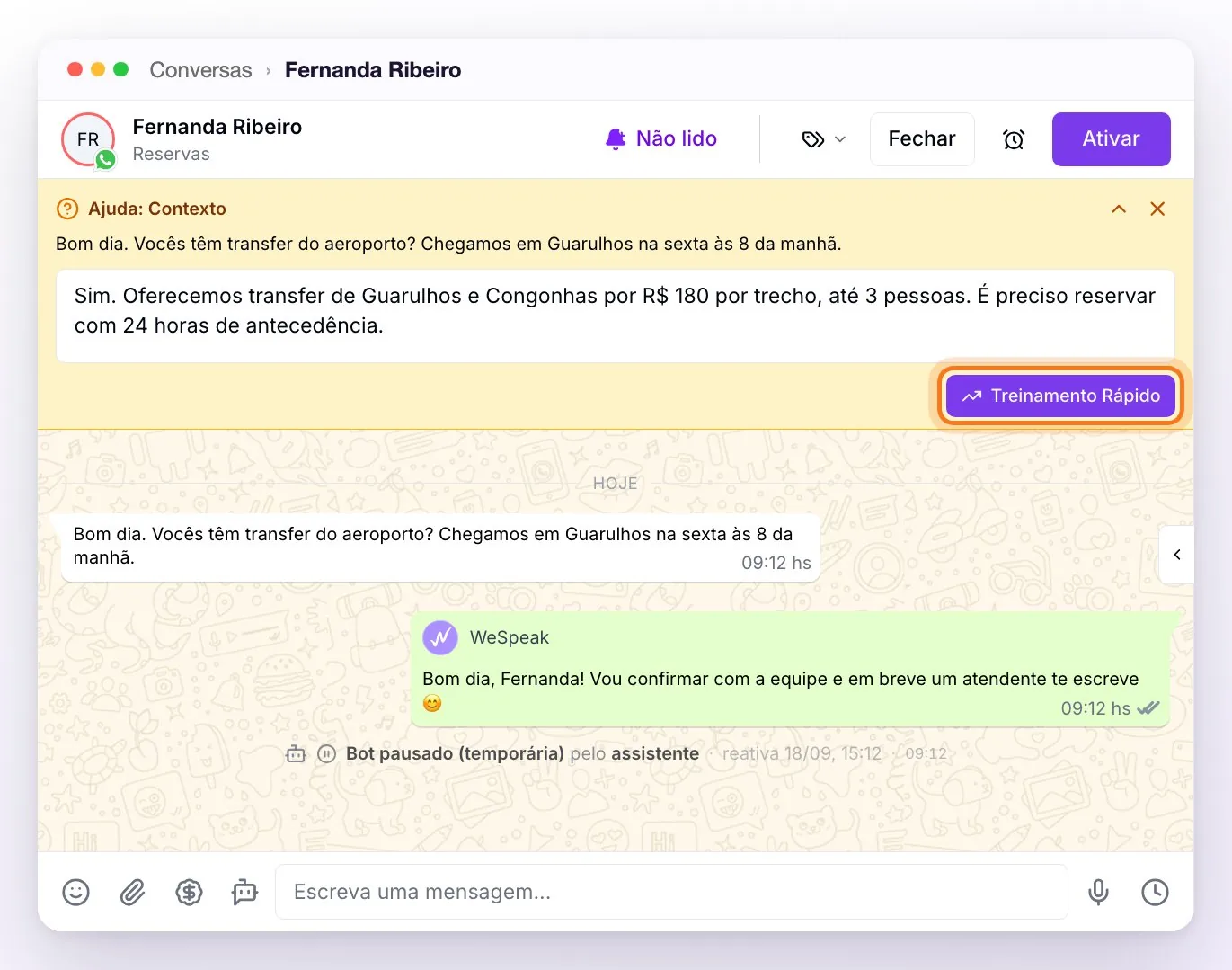Click WeSpeak reply 'Bom dia, Fernanda!'
This screenshot has height=970, width=1232.
[793, 669]
